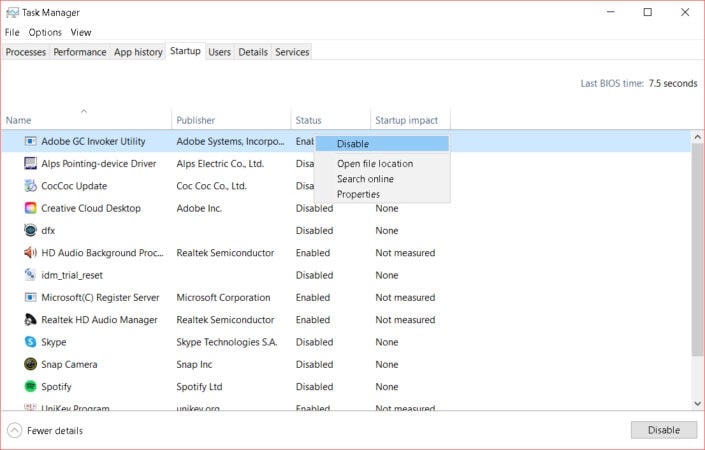The height and width of the screenshot is (450, 705).
Task: Click the Realtek HD Audio Manager icon
Action: [x=30, y=320]
